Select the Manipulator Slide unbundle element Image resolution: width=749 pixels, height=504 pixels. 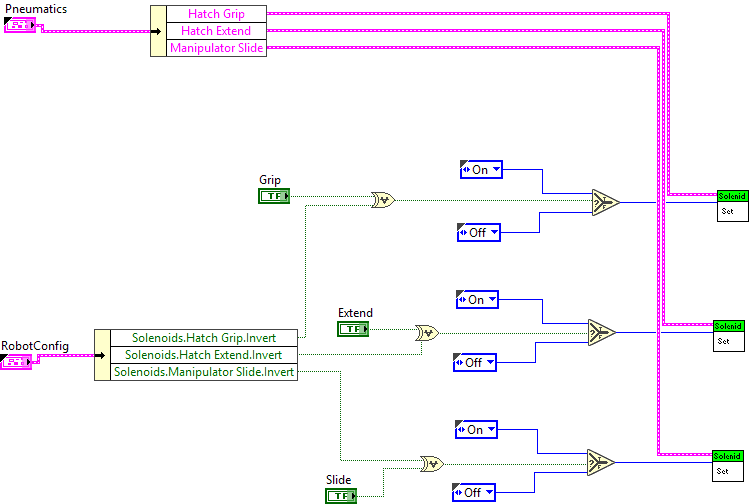click(217, 48)
